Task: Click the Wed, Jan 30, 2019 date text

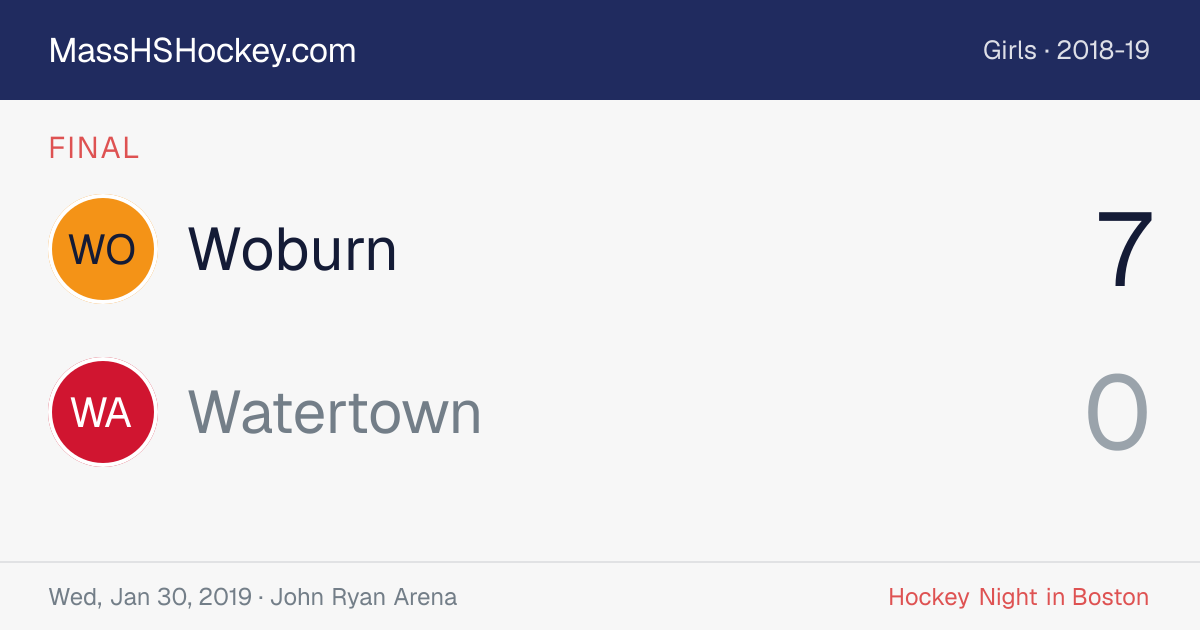Action: (150, 597)
